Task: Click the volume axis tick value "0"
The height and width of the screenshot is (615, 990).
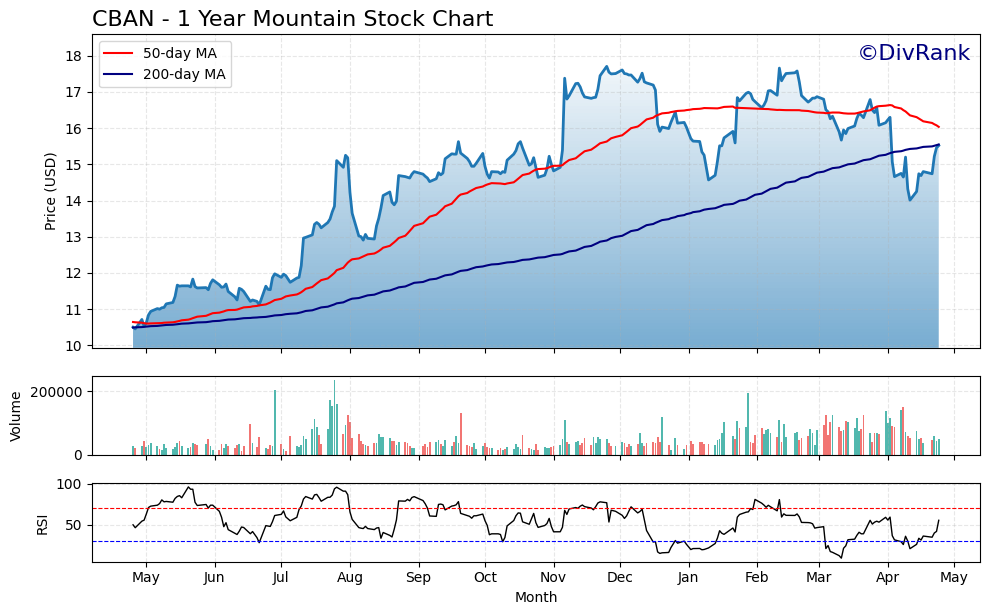Action: pos(78,455)
